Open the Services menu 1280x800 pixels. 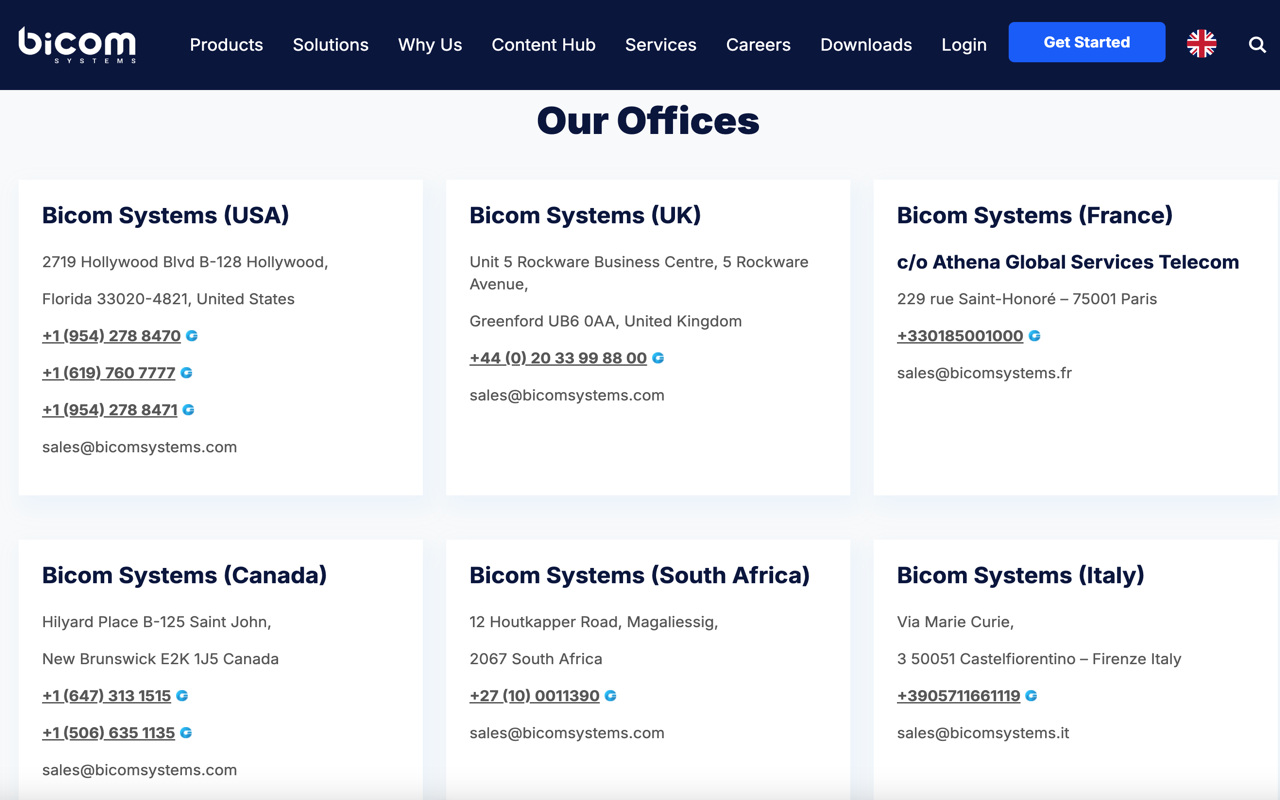point(660,45)
